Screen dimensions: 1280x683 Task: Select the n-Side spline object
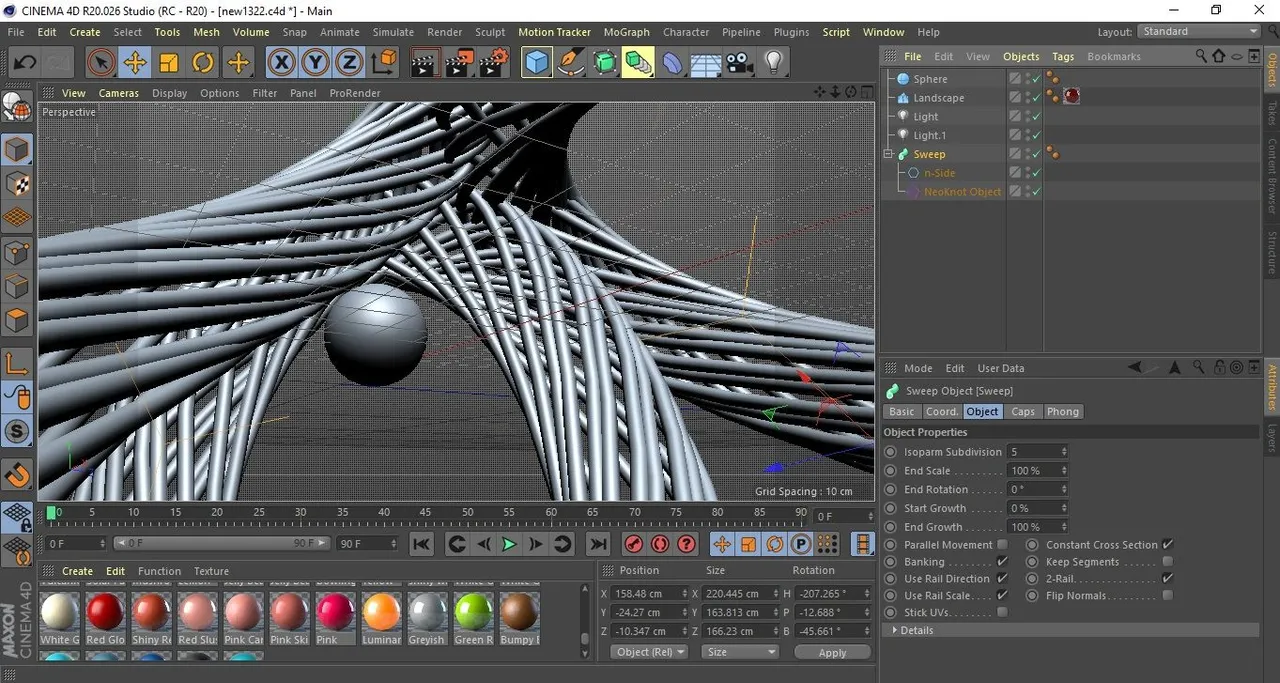[939, 173]
